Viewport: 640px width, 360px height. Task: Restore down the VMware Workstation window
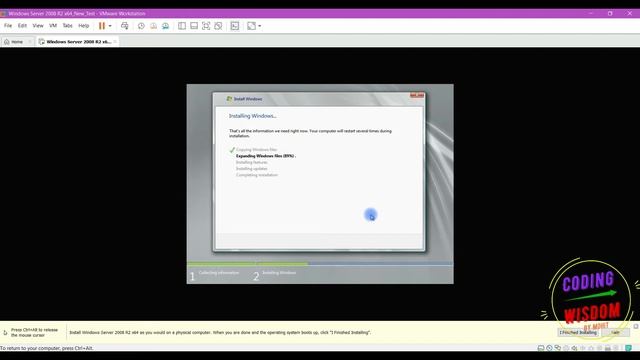click(610, 13)
